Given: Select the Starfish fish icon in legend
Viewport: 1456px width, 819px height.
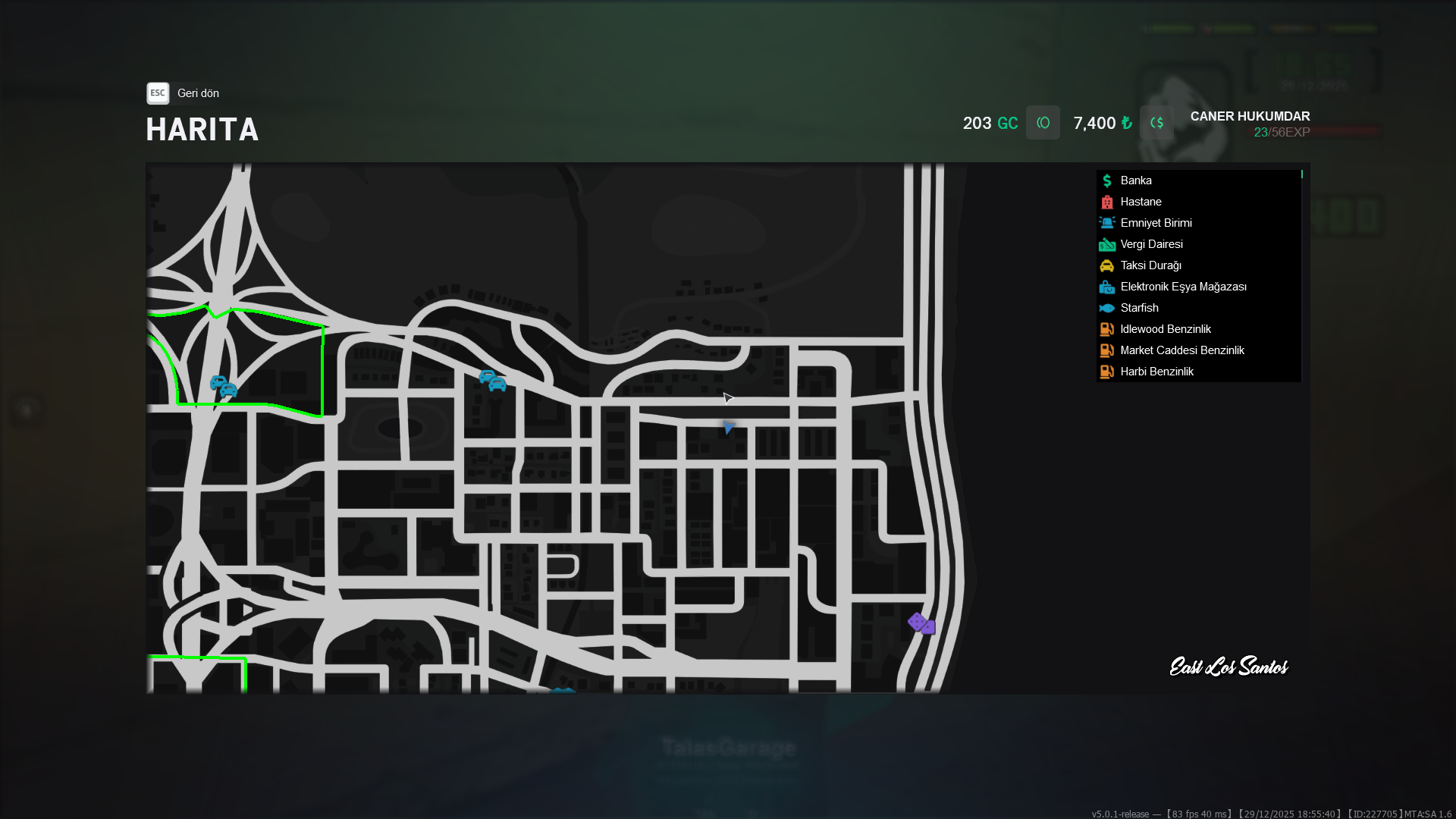Looking at the screenshot, I should pyautogui.click(x=1107, y=308).
